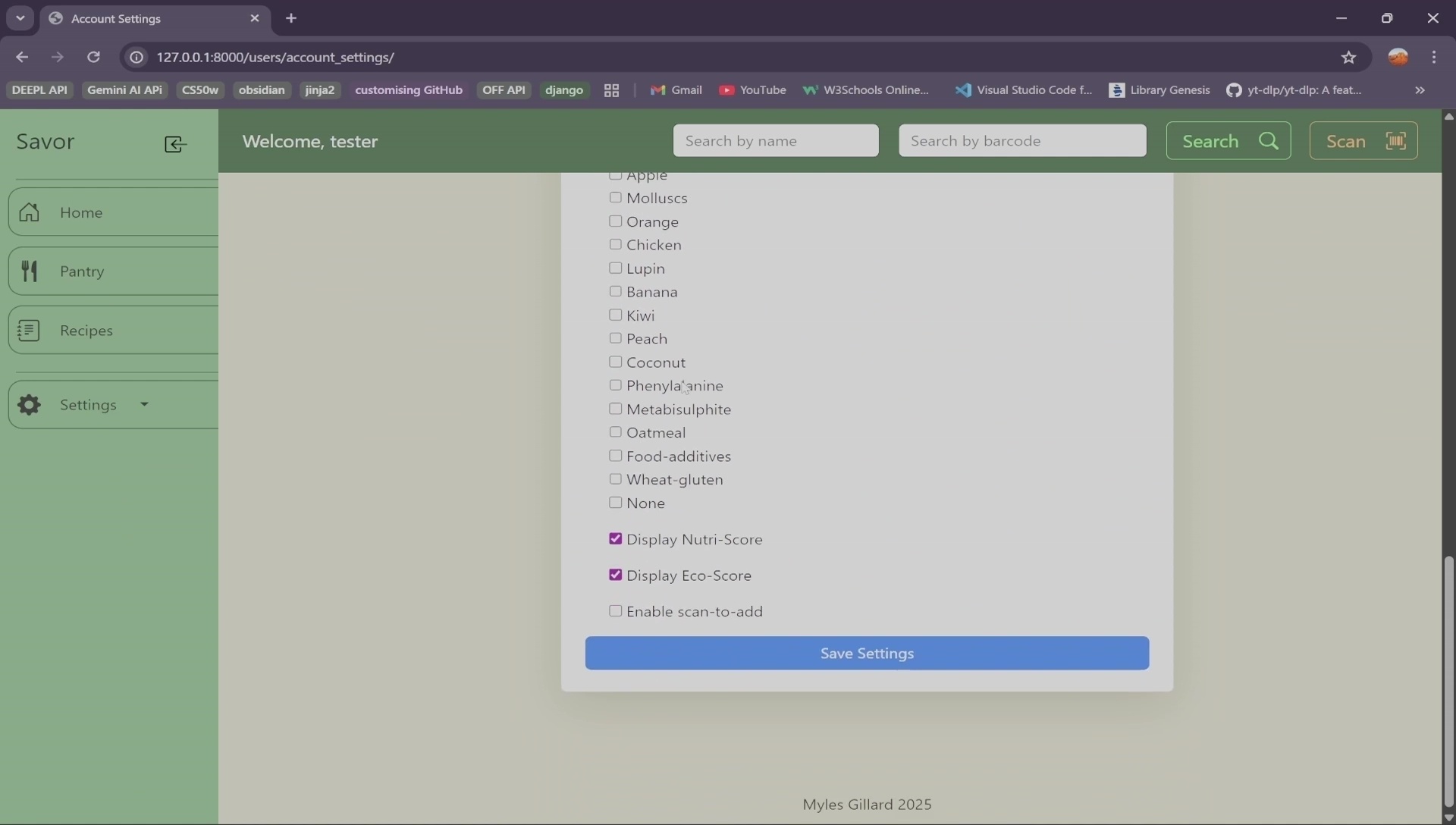This screenshot has width=1456, height=825.
Task: Click the Scan barcode icon
Action: [x=1396, y=140]
